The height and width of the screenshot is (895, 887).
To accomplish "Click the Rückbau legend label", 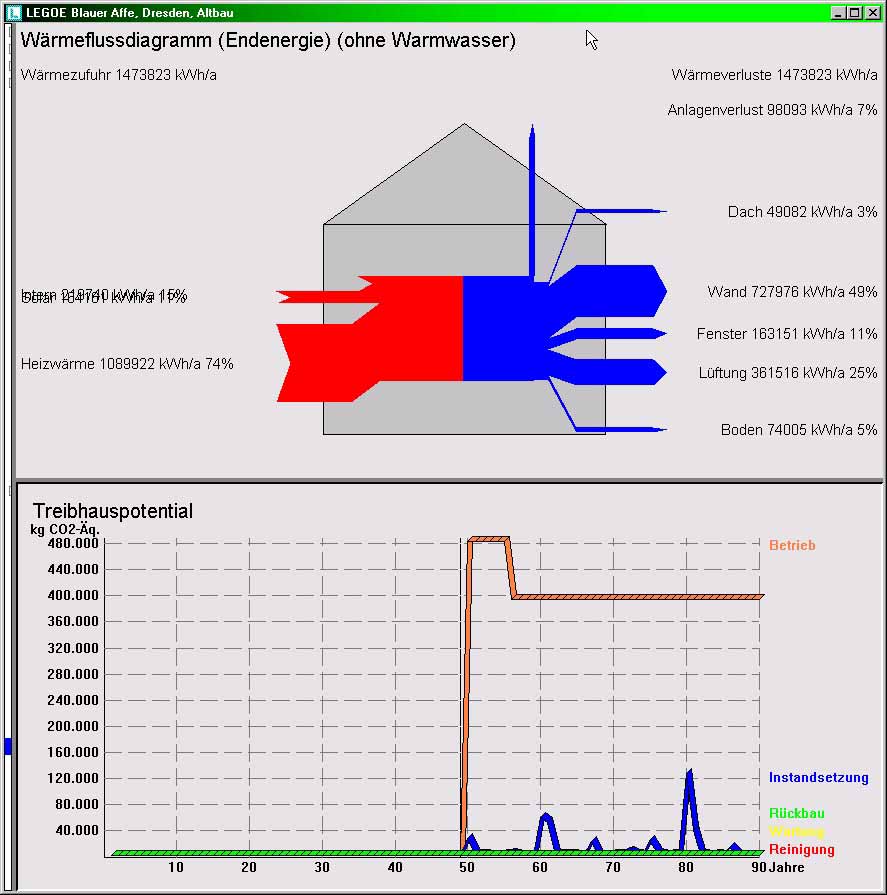I will pyautogui.click(x=796, y=813).
